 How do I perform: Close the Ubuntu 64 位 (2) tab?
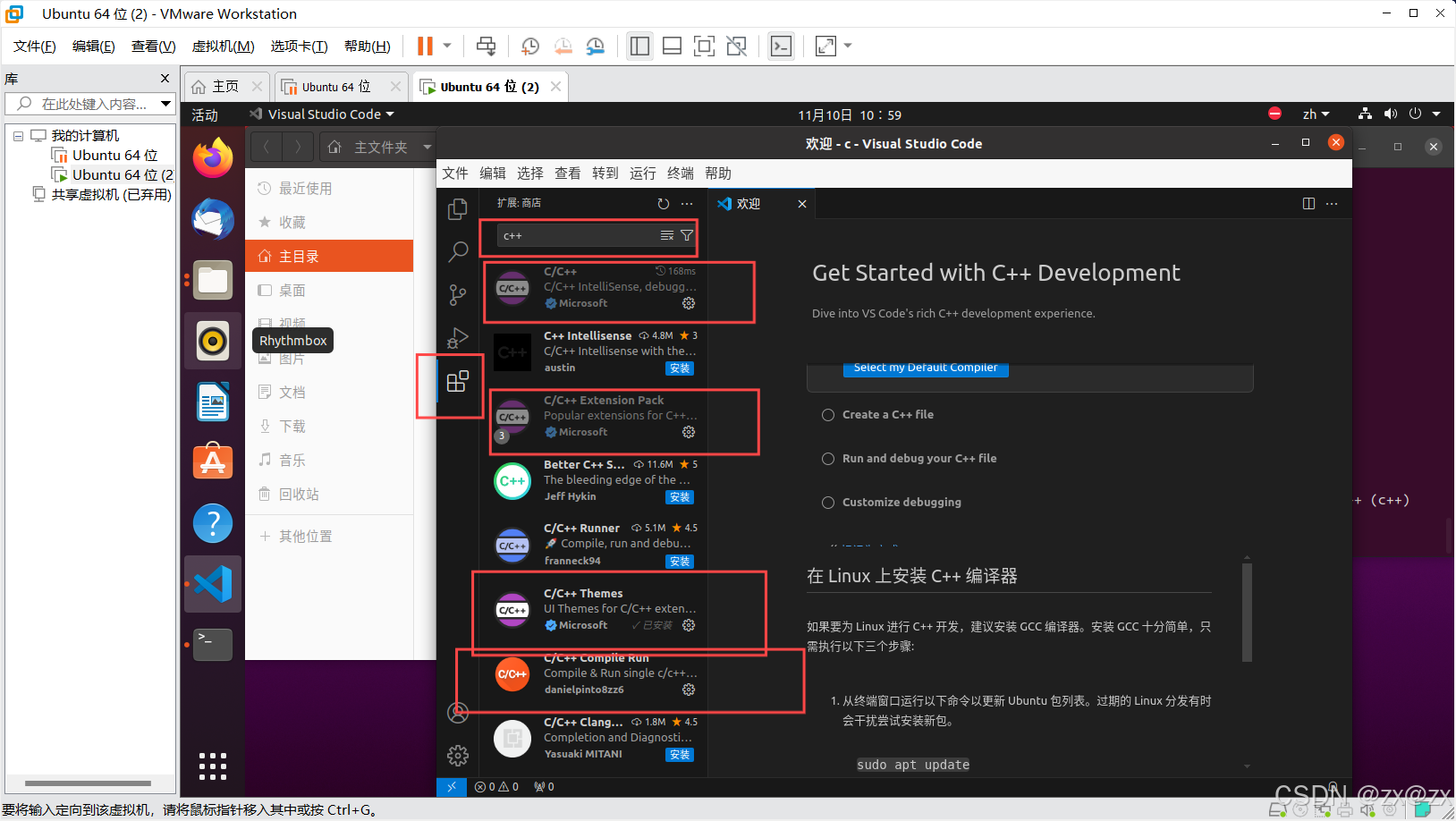click(x=555, y=87)
